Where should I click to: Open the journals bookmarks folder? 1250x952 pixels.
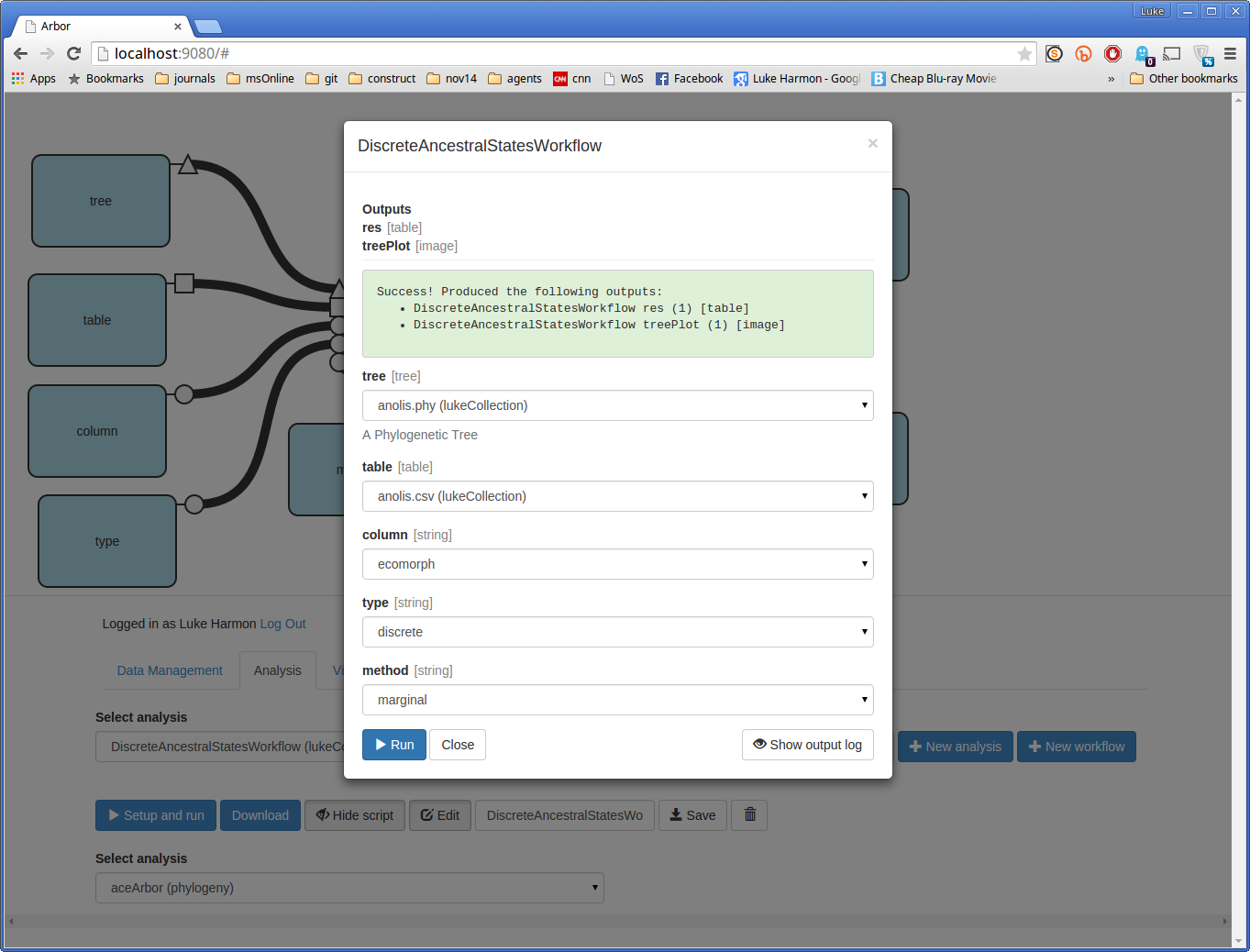(185, 79)
